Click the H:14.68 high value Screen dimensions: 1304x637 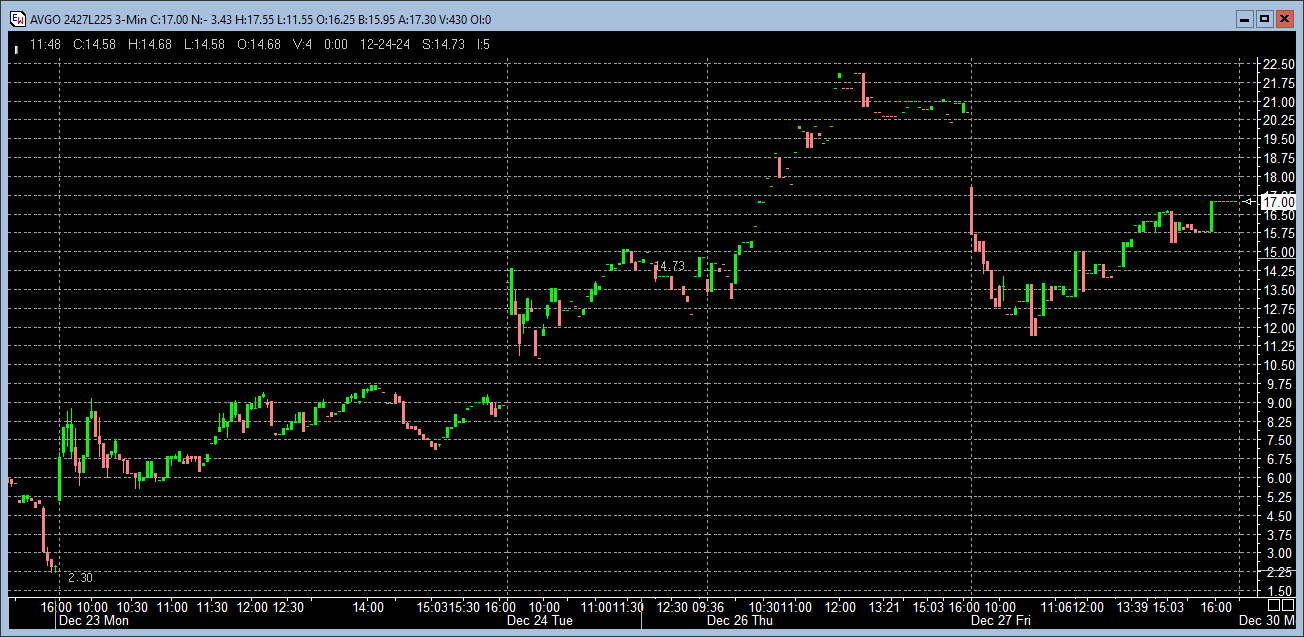[150, 44]
